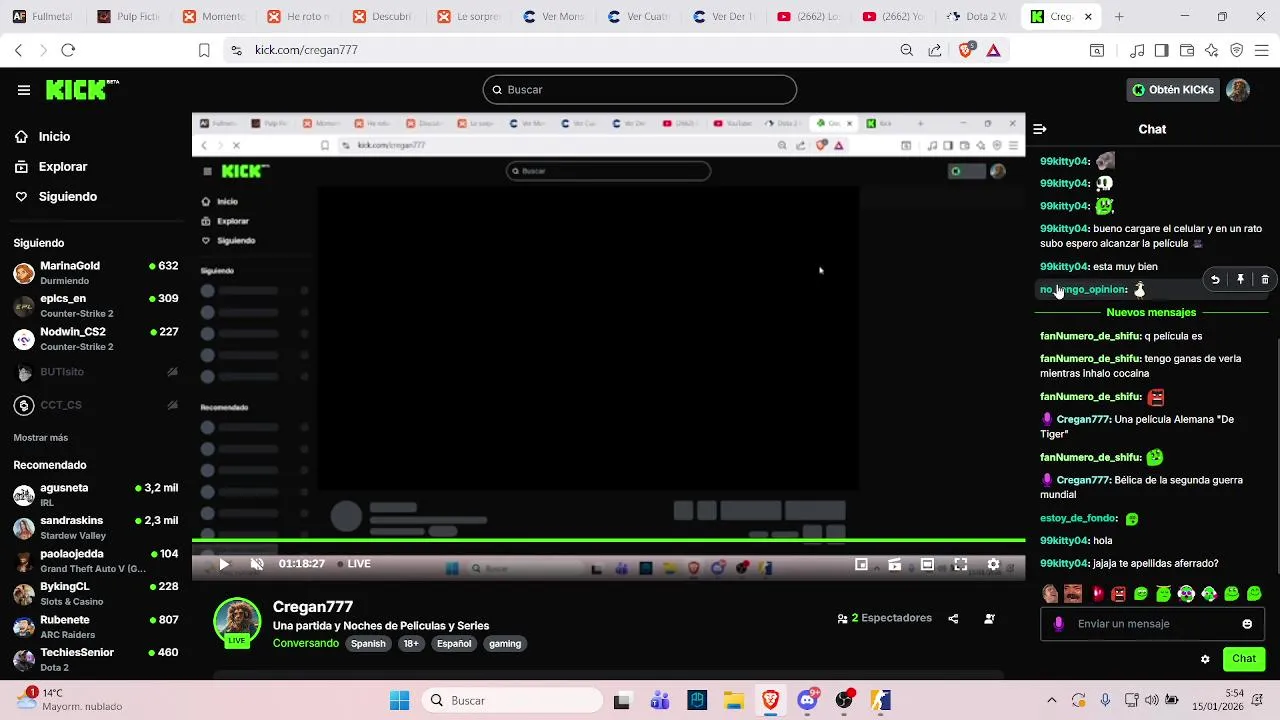This screenshot has width=1280, height=720.
Task: Open File Explorer from taskbar
Action: [x=734, y=701]
